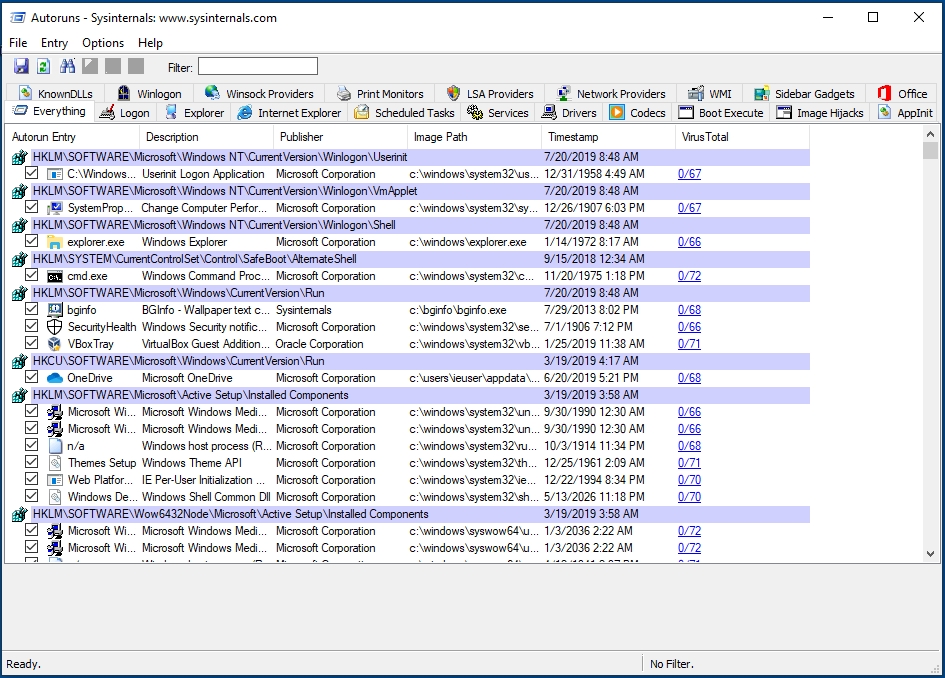The image size is (945, 678).
Task: Open VirusTotal result for VBoxTray
Action: pyautogui.click(x=689, y=344)
